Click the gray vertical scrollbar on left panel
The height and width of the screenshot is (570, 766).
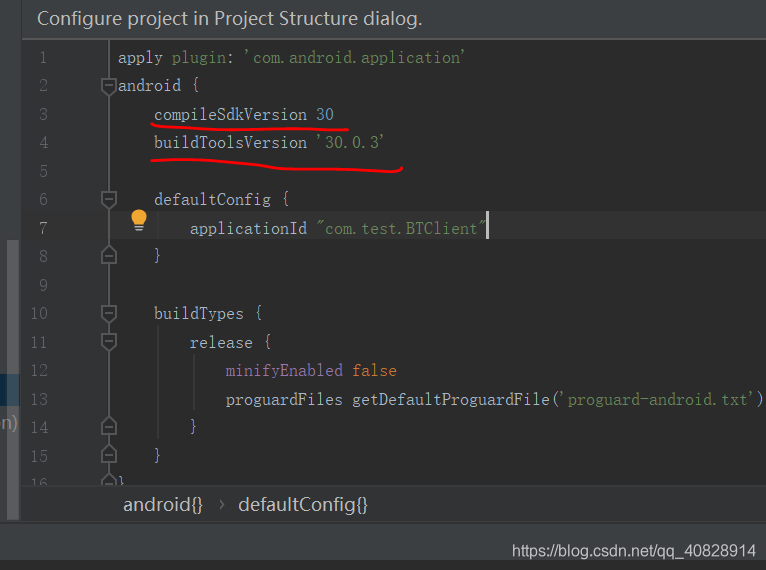[x=13, y=380]
